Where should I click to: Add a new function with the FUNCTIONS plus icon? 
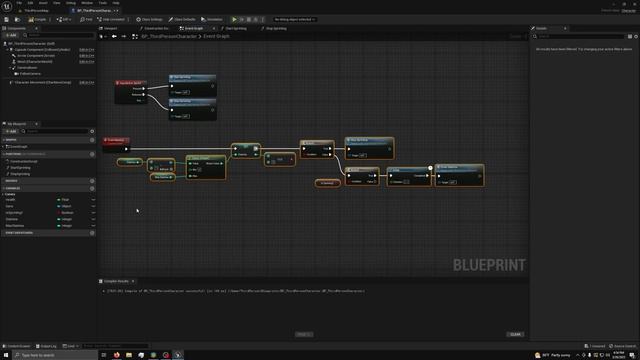coord(92,154)
